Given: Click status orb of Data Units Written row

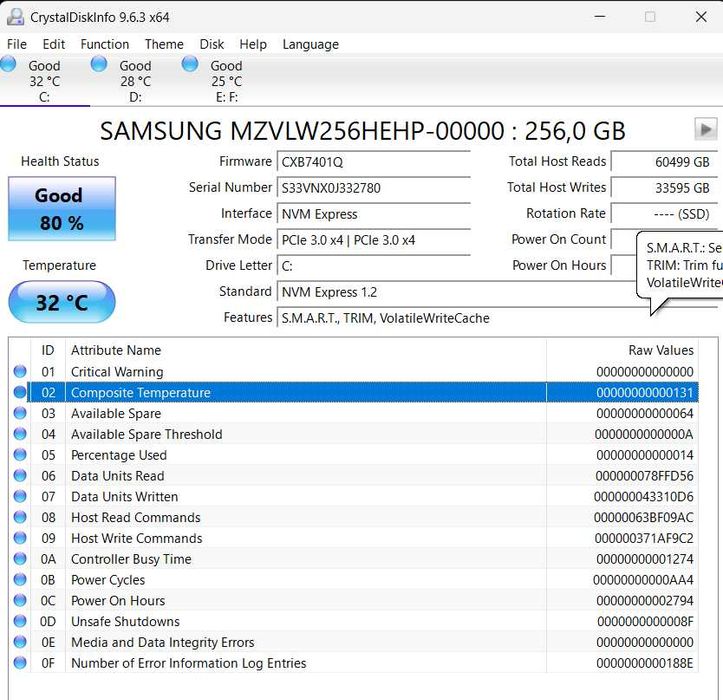Looking at the screenshot, I should point(20,496).
